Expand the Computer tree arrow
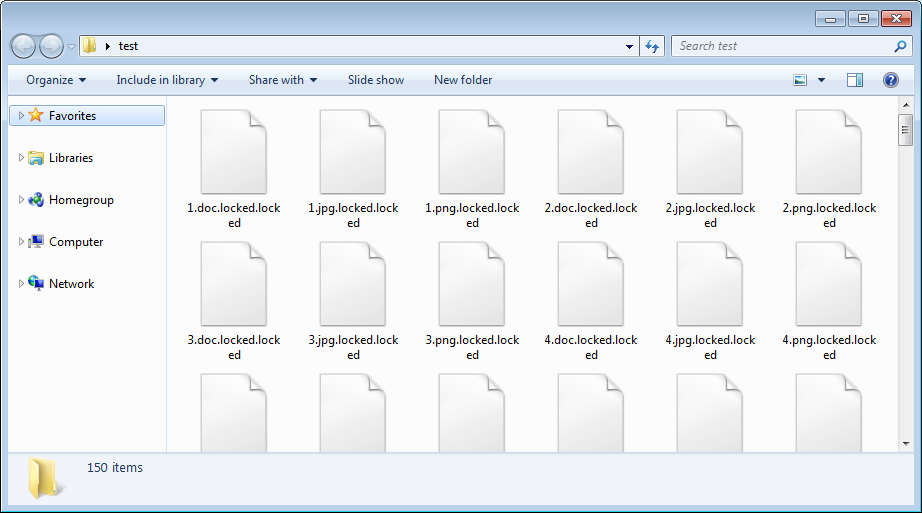Image resolution: width=922 pixels, height=513 pixels. (22, 242)
